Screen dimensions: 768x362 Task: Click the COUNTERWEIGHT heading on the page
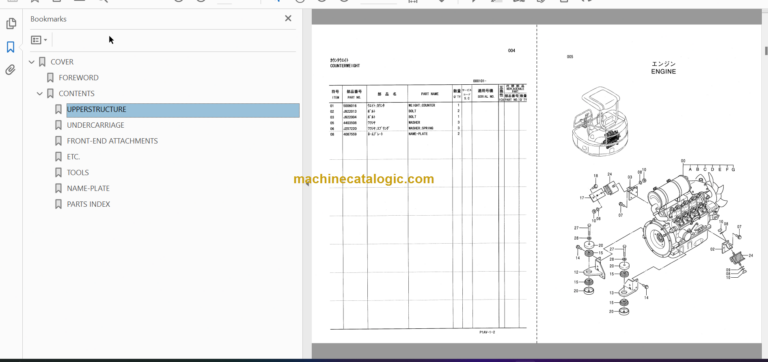(x=344, y=65)
